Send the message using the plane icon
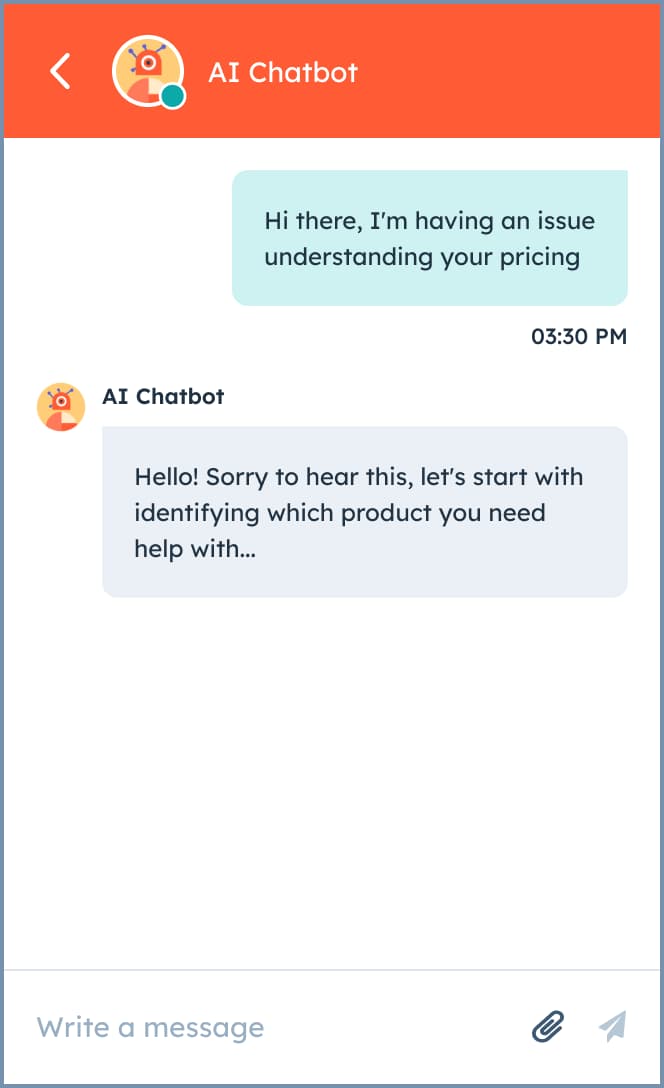This screenshot has height=1088, width=664. point(614,1026)
